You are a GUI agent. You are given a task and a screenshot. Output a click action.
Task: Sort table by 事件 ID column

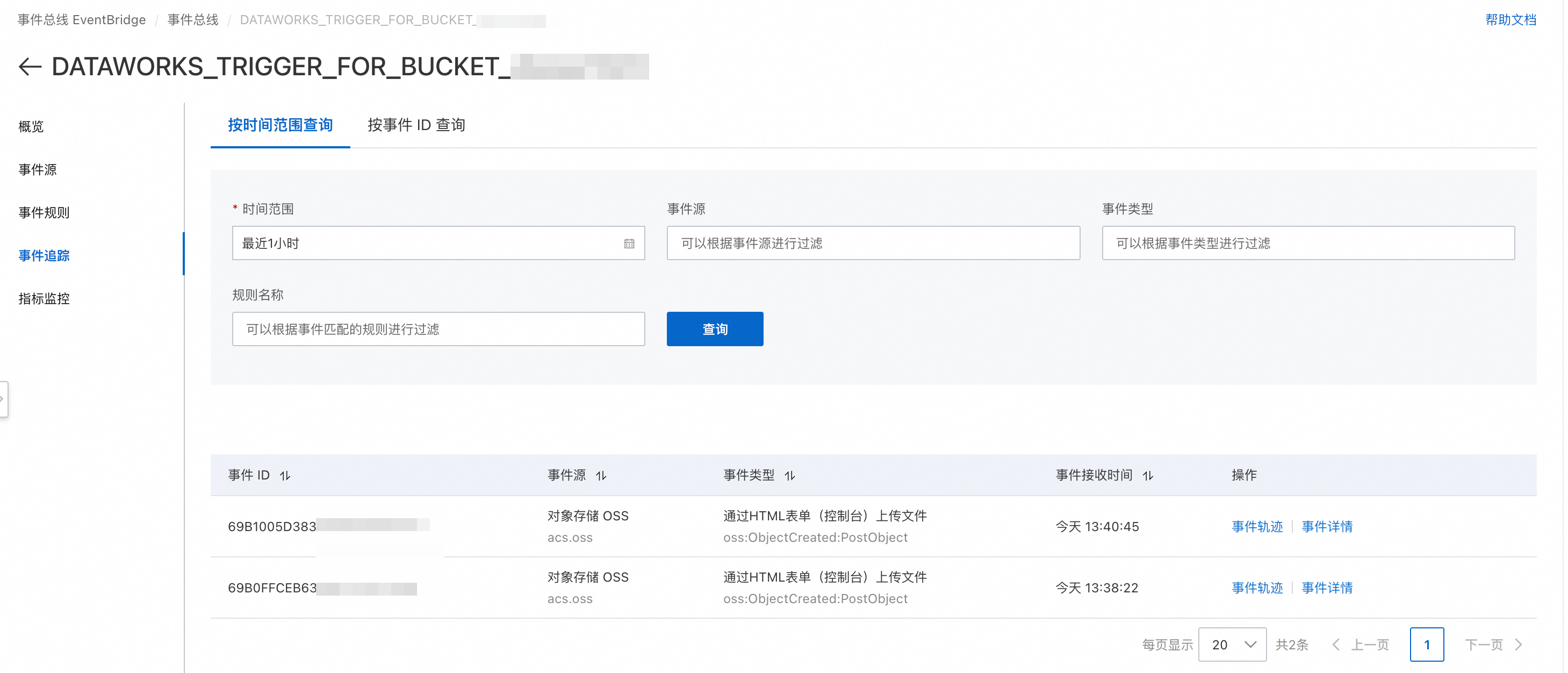[x=285, y=476]
